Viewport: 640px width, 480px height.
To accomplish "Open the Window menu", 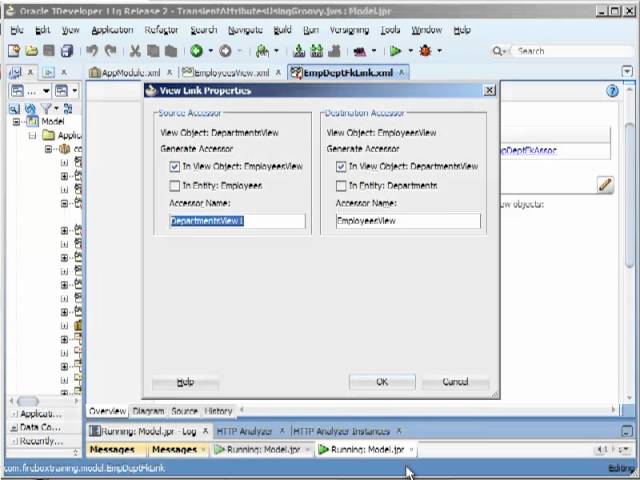I will (427, 30).
